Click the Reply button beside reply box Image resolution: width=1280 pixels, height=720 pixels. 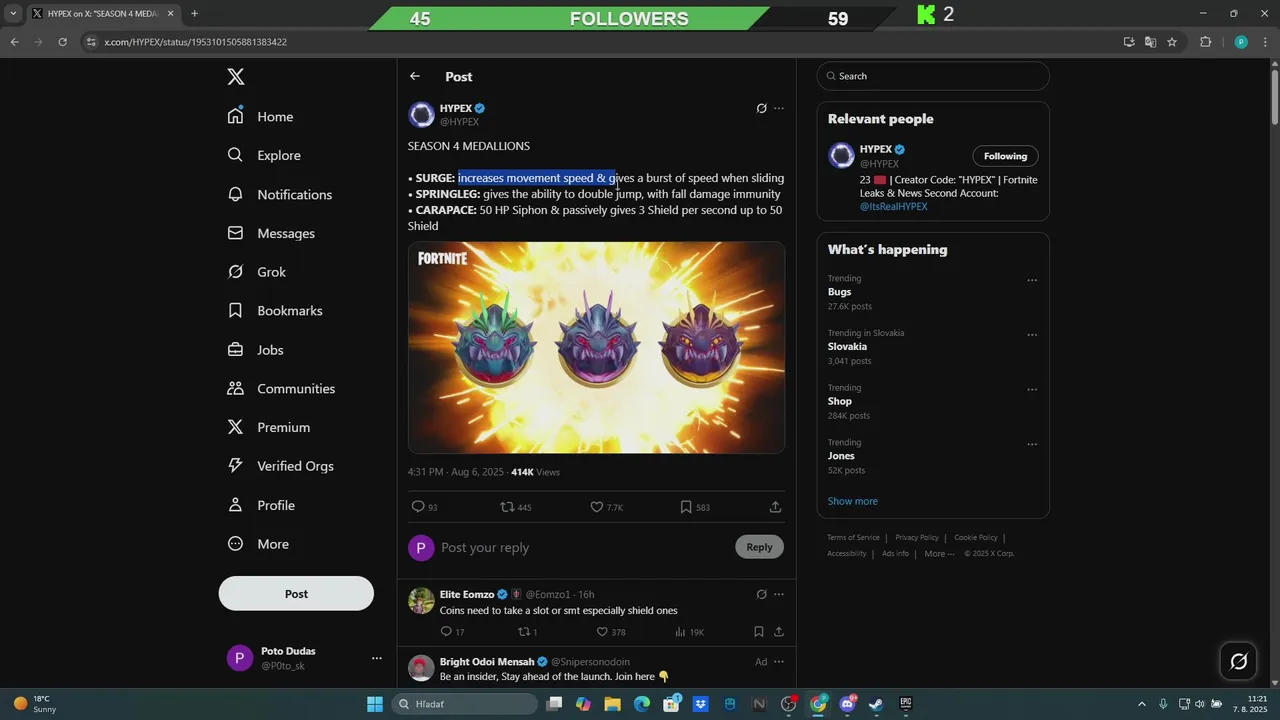click(x=759, y=547)
